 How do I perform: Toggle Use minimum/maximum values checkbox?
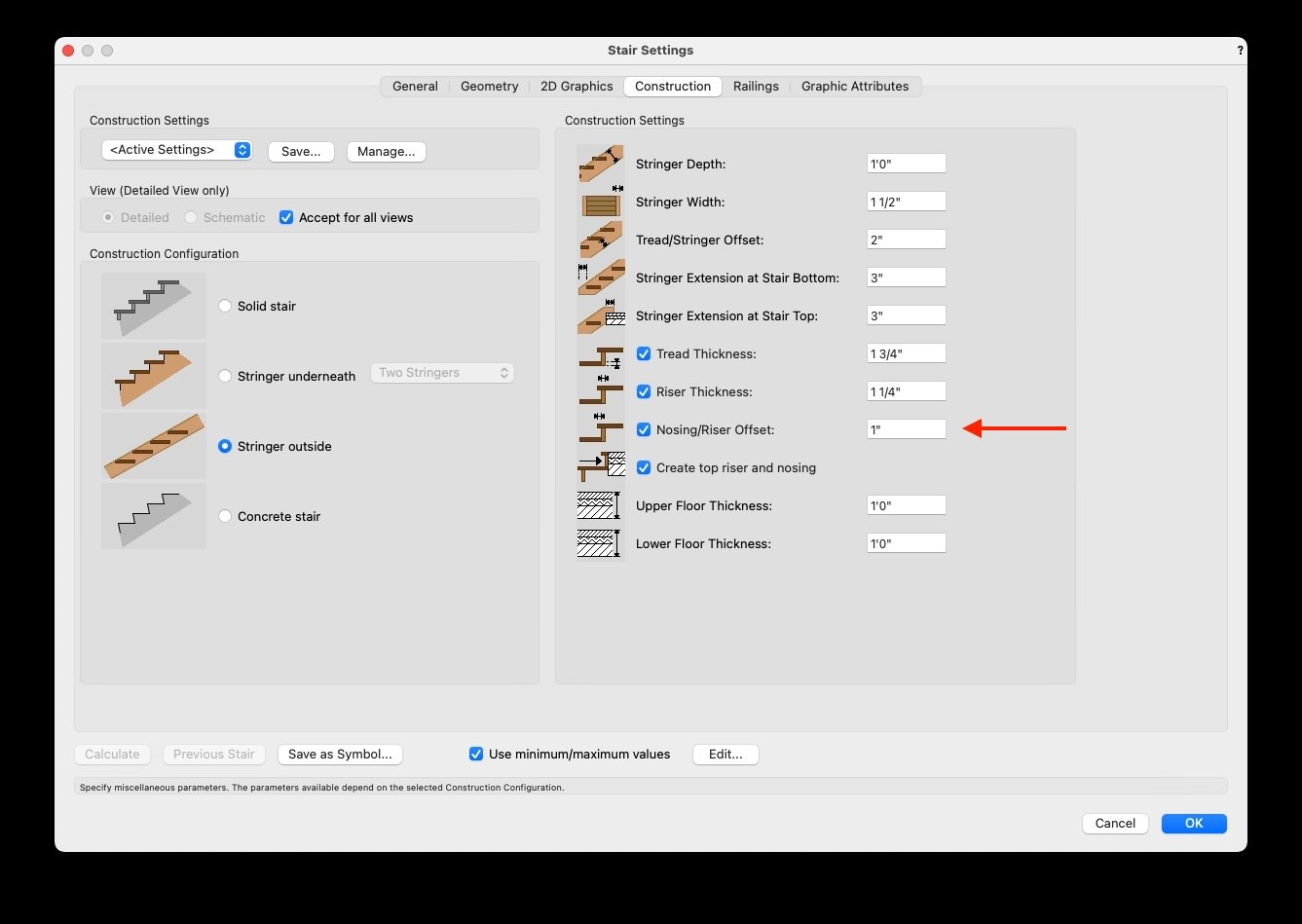[476, 754]
